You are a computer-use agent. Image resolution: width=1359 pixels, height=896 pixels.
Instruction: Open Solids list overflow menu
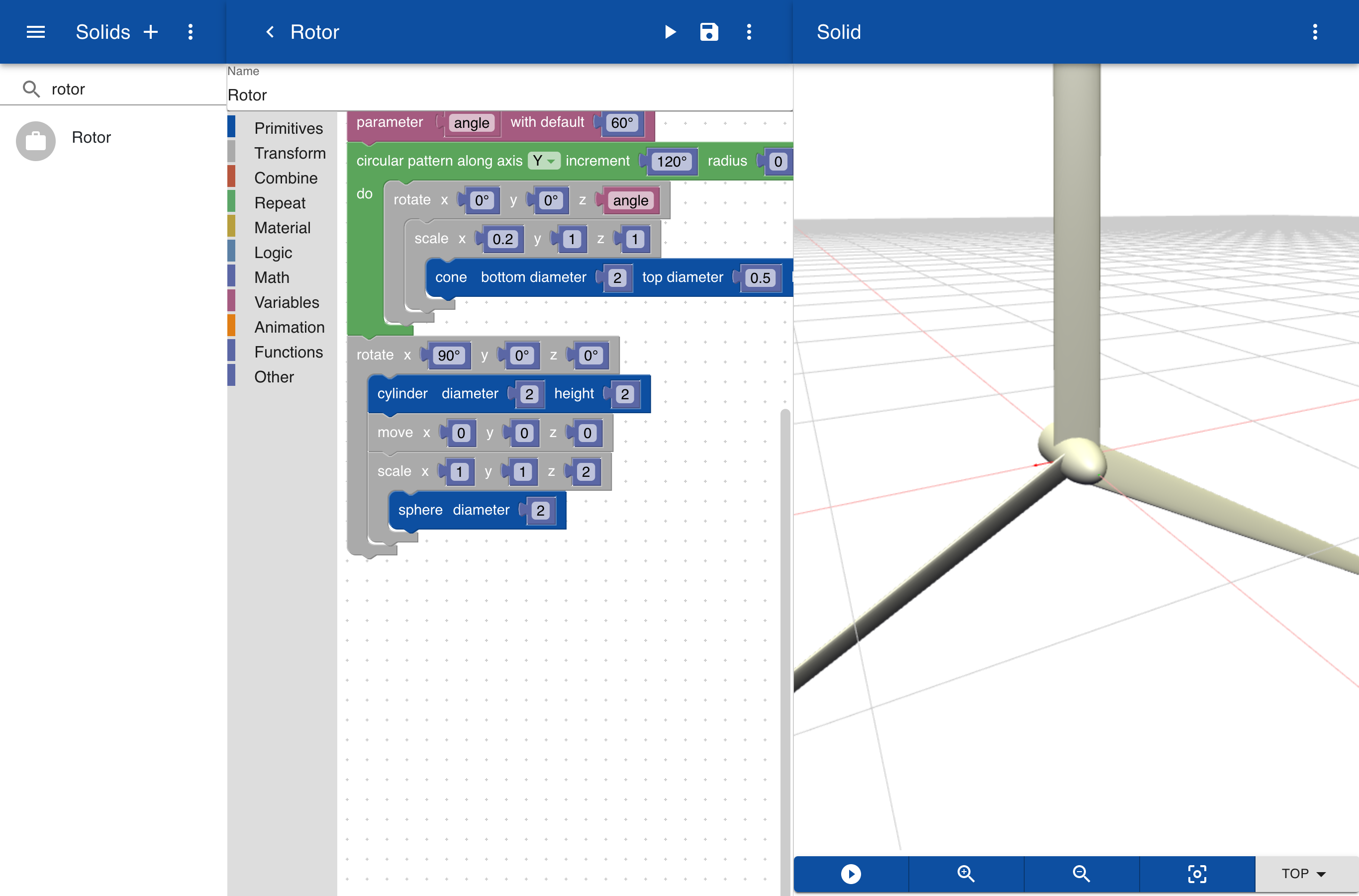[x=191, y=32]
